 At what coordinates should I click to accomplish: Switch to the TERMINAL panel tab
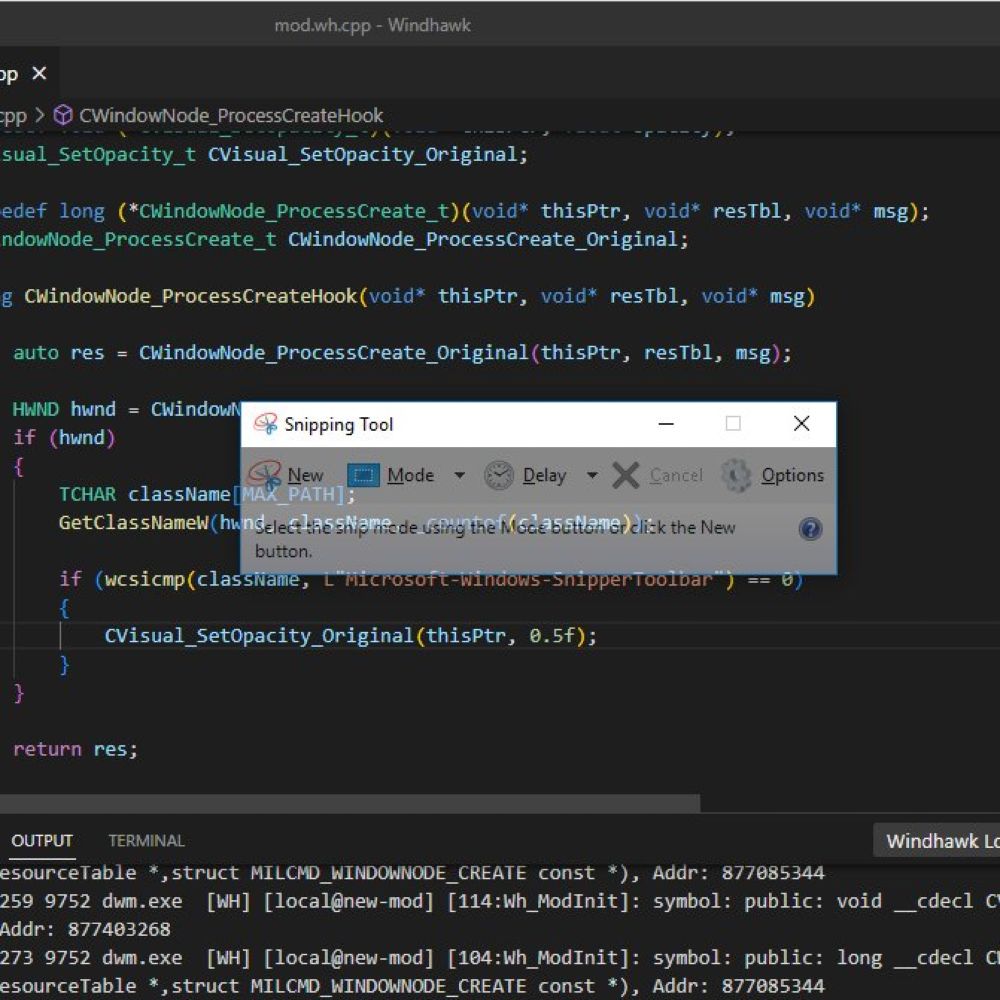(x=146, y=841)
